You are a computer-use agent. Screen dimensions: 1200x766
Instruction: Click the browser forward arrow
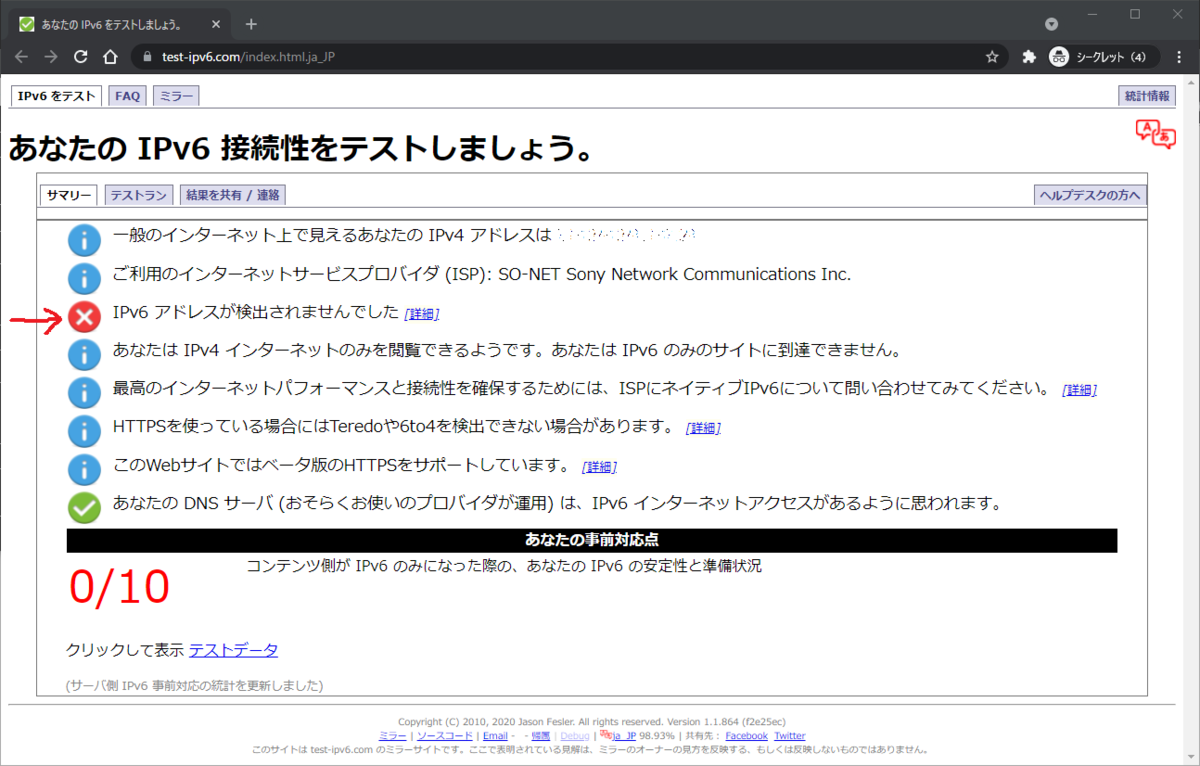[51, 57]
